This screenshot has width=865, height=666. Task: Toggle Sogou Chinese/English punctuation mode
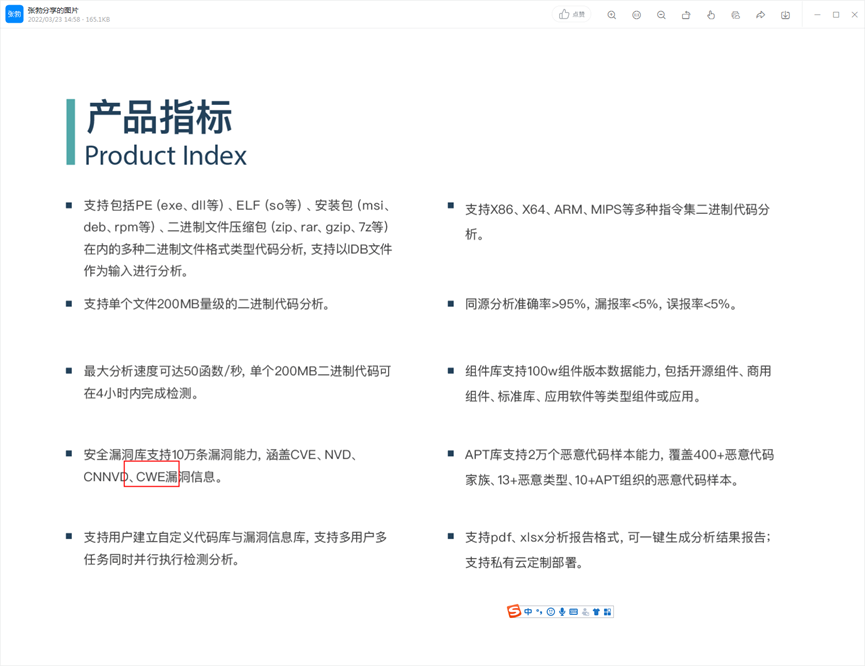point(539,611)
